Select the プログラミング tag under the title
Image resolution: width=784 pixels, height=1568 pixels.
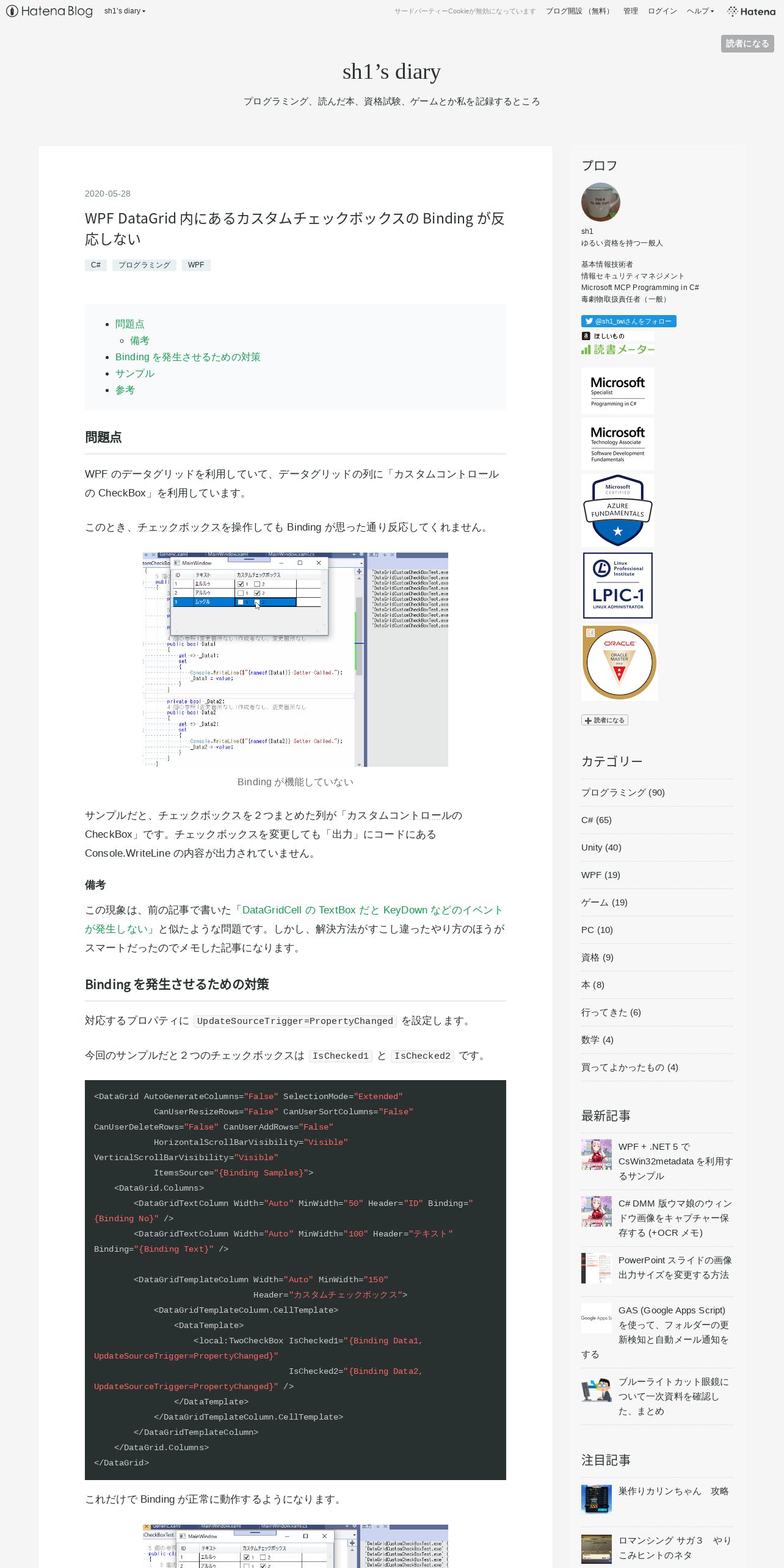144,265
